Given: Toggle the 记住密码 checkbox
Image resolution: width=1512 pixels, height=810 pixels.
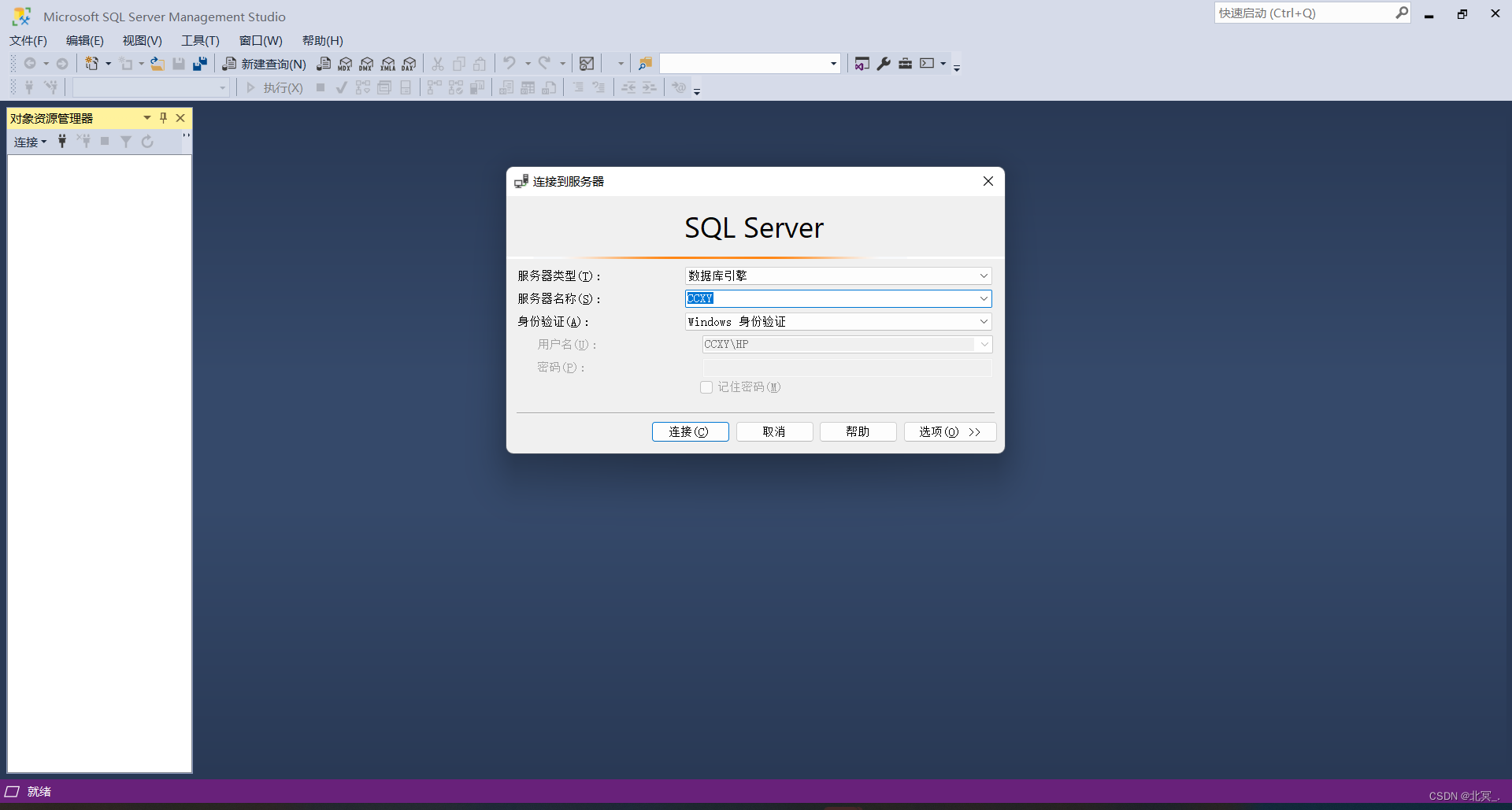Looking at the screenshot, I should click(706, 387).
